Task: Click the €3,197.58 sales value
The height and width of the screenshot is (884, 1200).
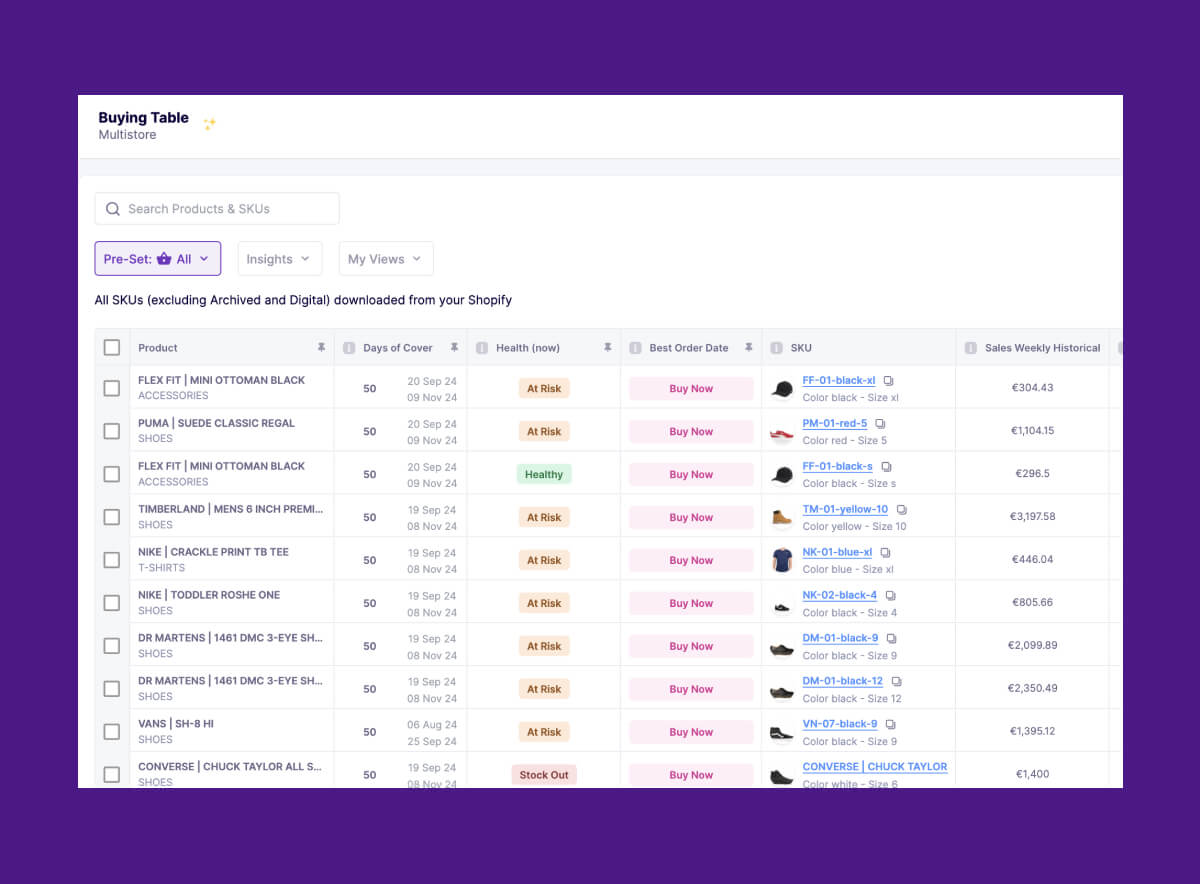Action: coord(1033,517)
